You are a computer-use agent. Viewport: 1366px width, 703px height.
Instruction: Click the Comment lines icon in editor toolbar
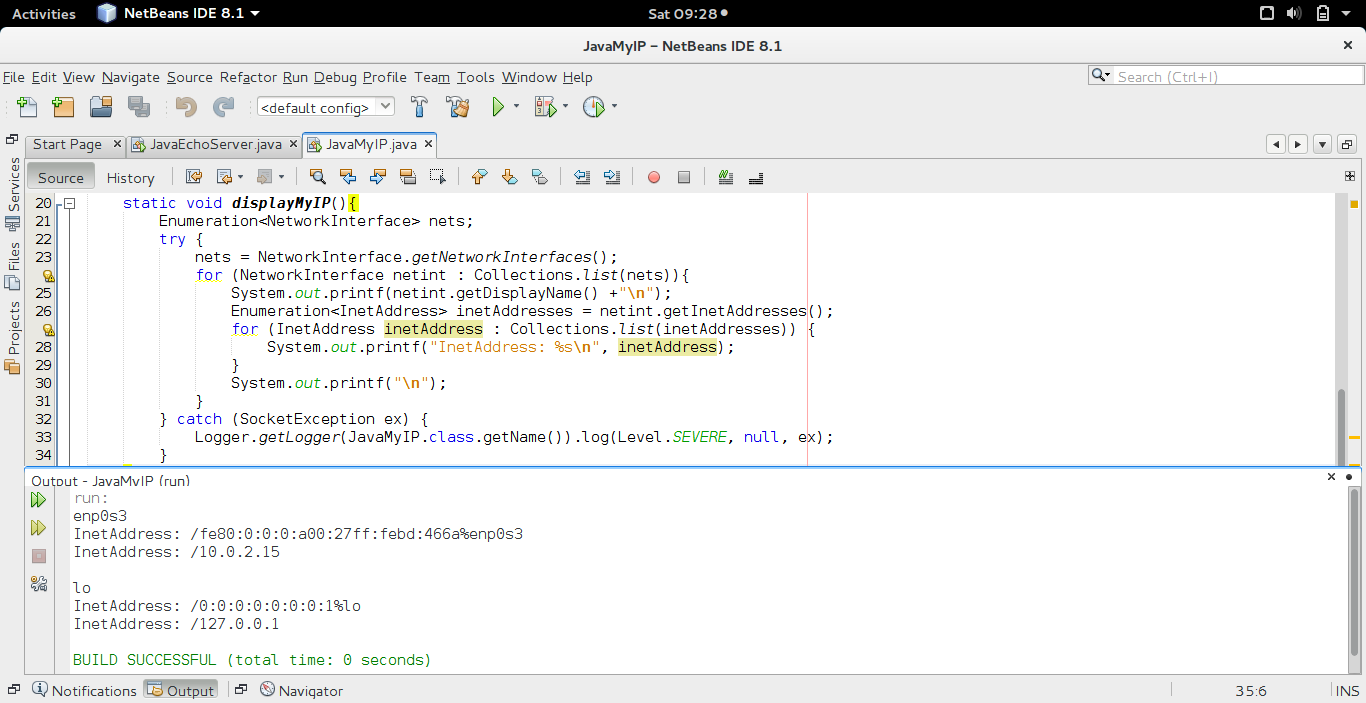point(725,177)
